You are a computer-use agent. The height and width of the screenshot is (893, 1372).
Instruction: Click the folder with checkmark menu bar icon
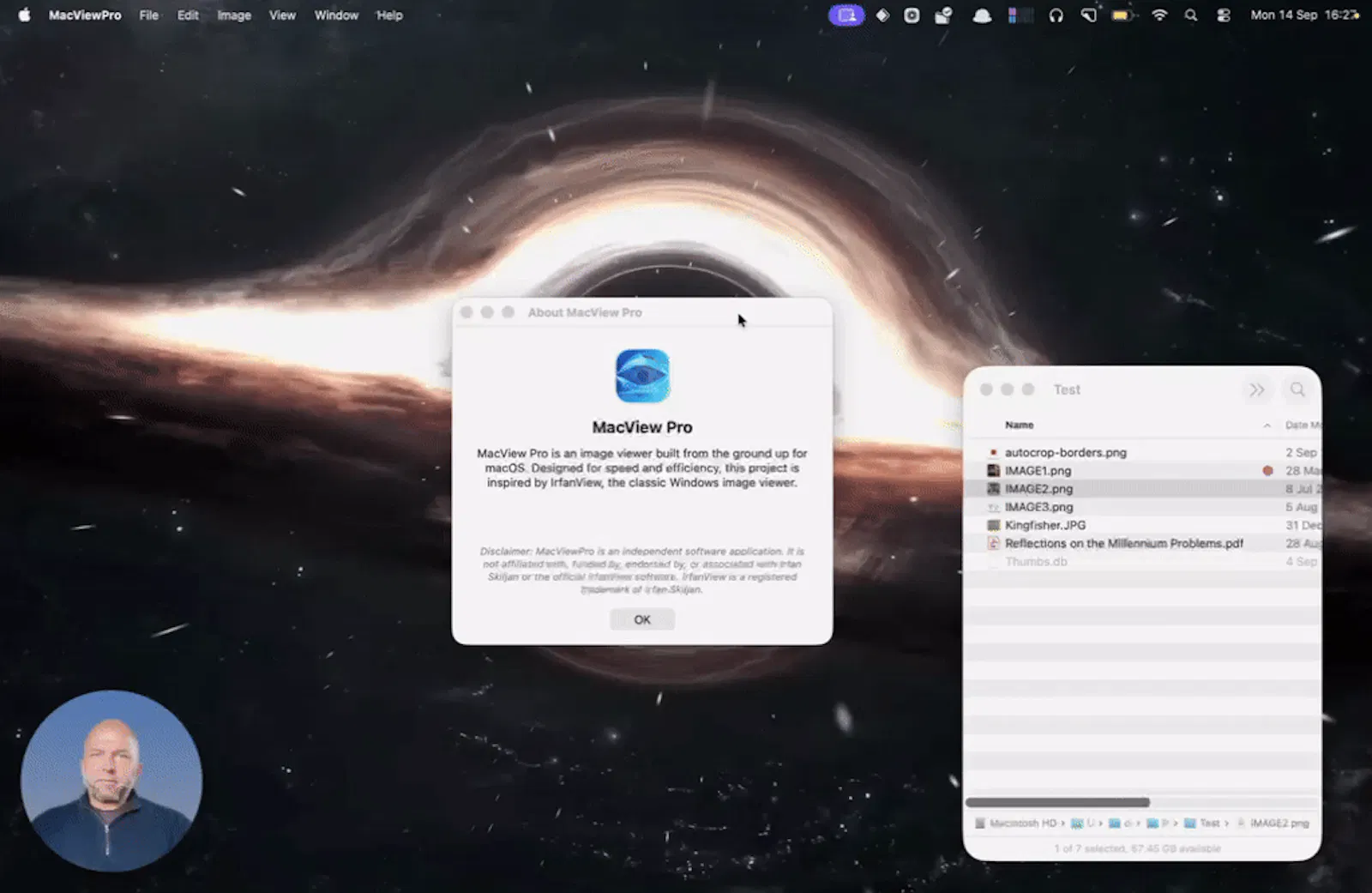[x=943, y=15]
